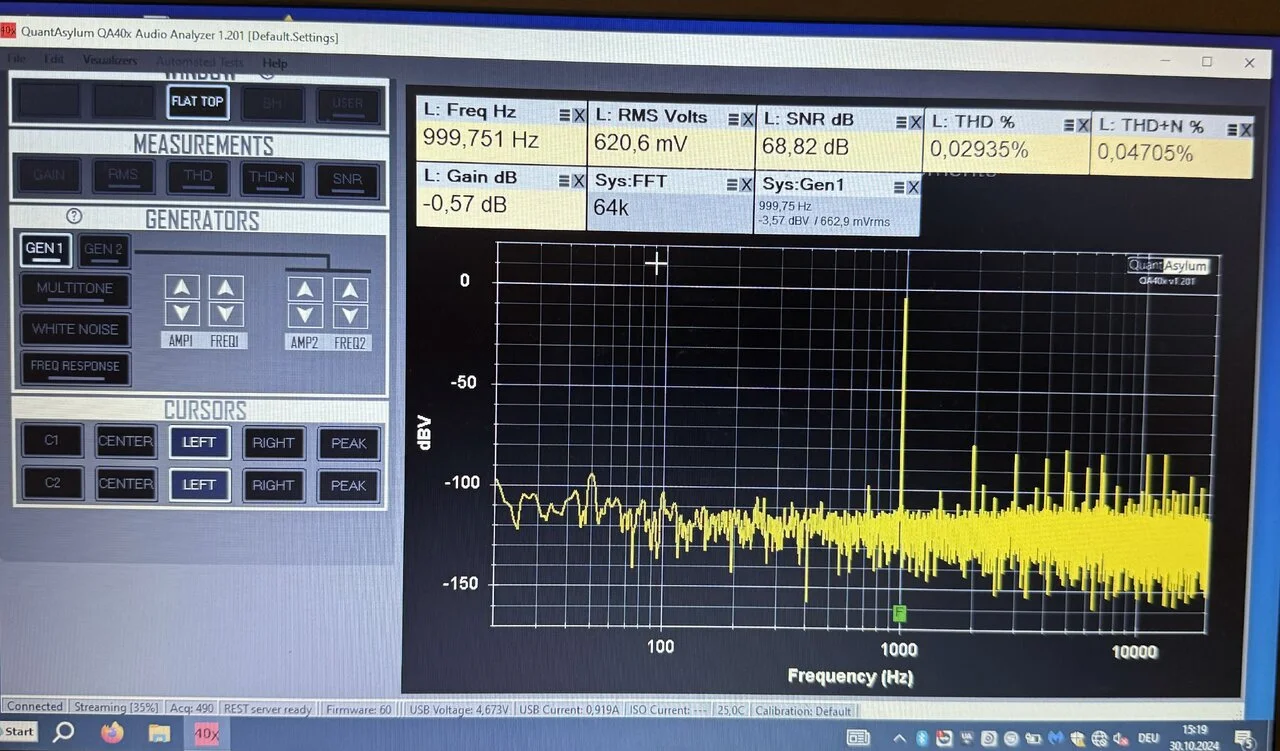Click the green F marker at 1000 Hz
The height and width of the screenshot is (751, 1280).
coord(900,613)
